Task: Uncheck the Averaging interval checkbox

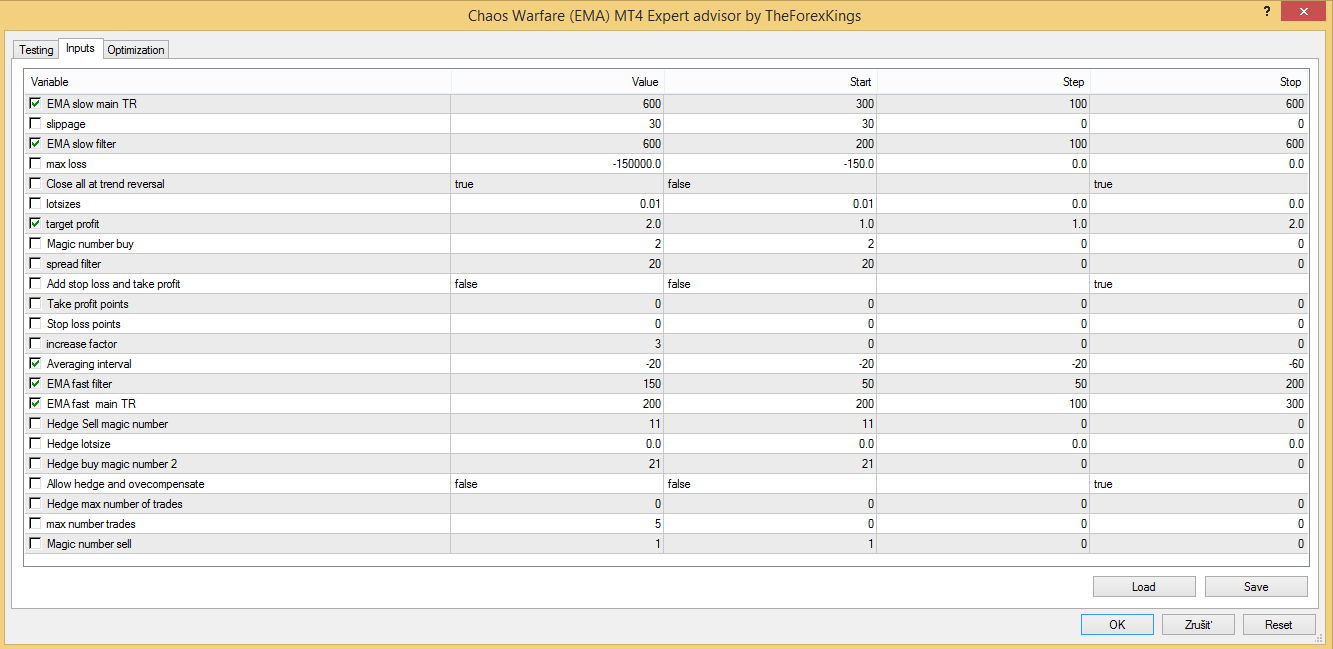Action: [x=36, y=364]
